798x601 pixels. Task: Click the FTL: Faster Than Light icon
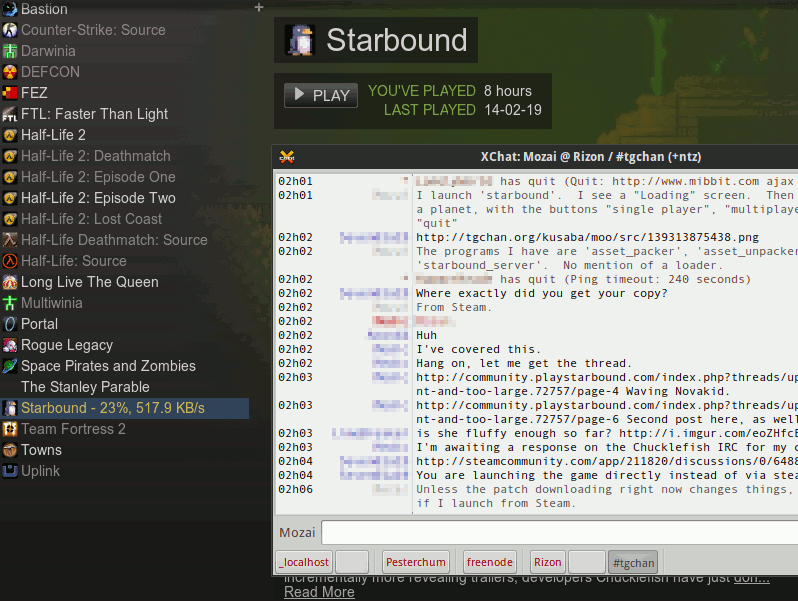[10, 114]
